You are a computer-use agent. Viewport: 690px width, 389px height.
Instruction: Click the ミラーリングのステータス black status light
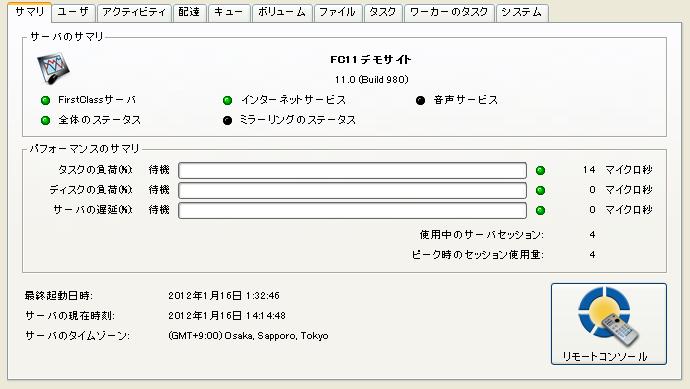[228, 120]
